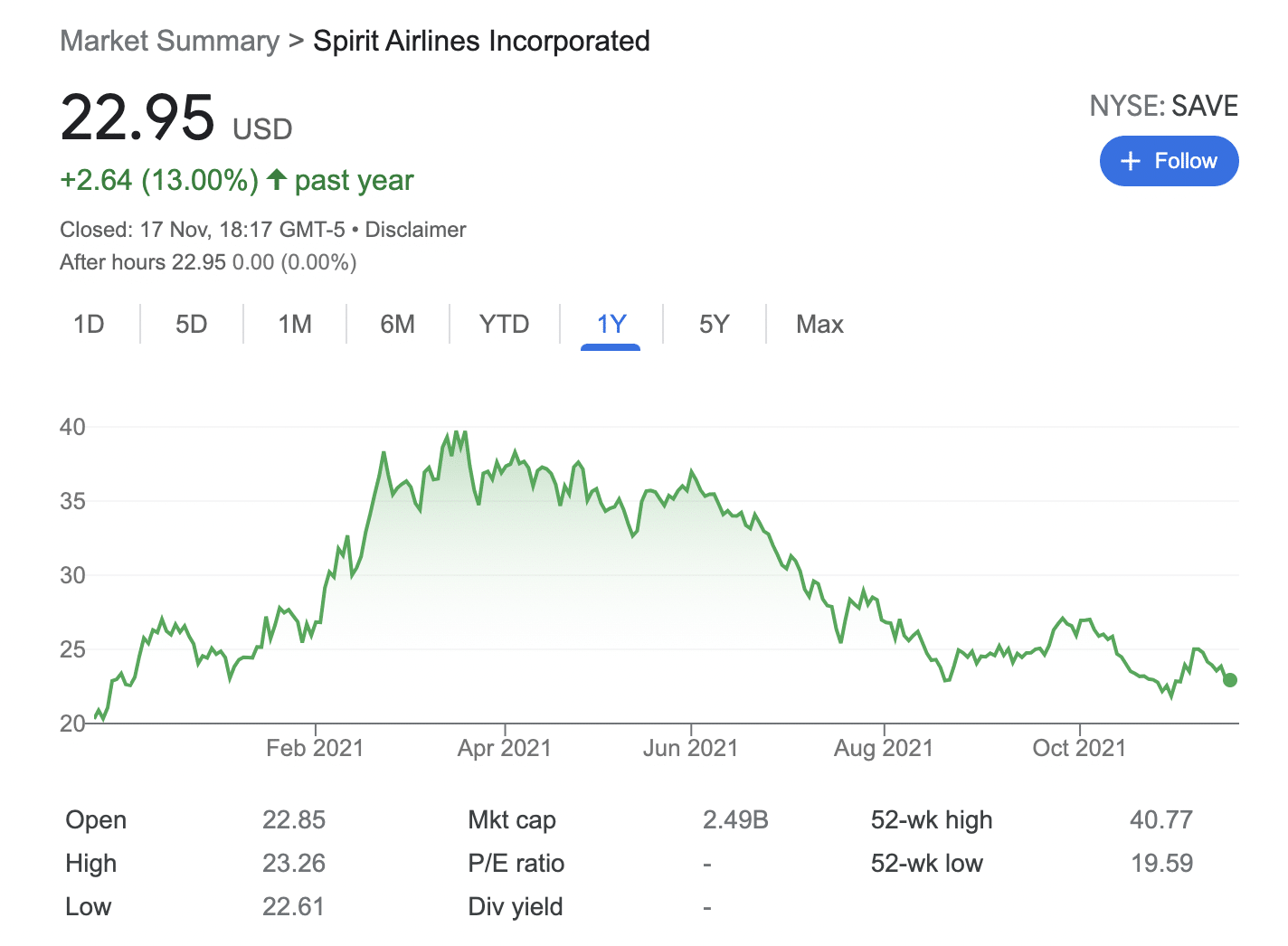This screenshot has width=1288, height=946.
Task: Click the 52-wk low label
Action: pyautogui.click(x=927, y=863)
